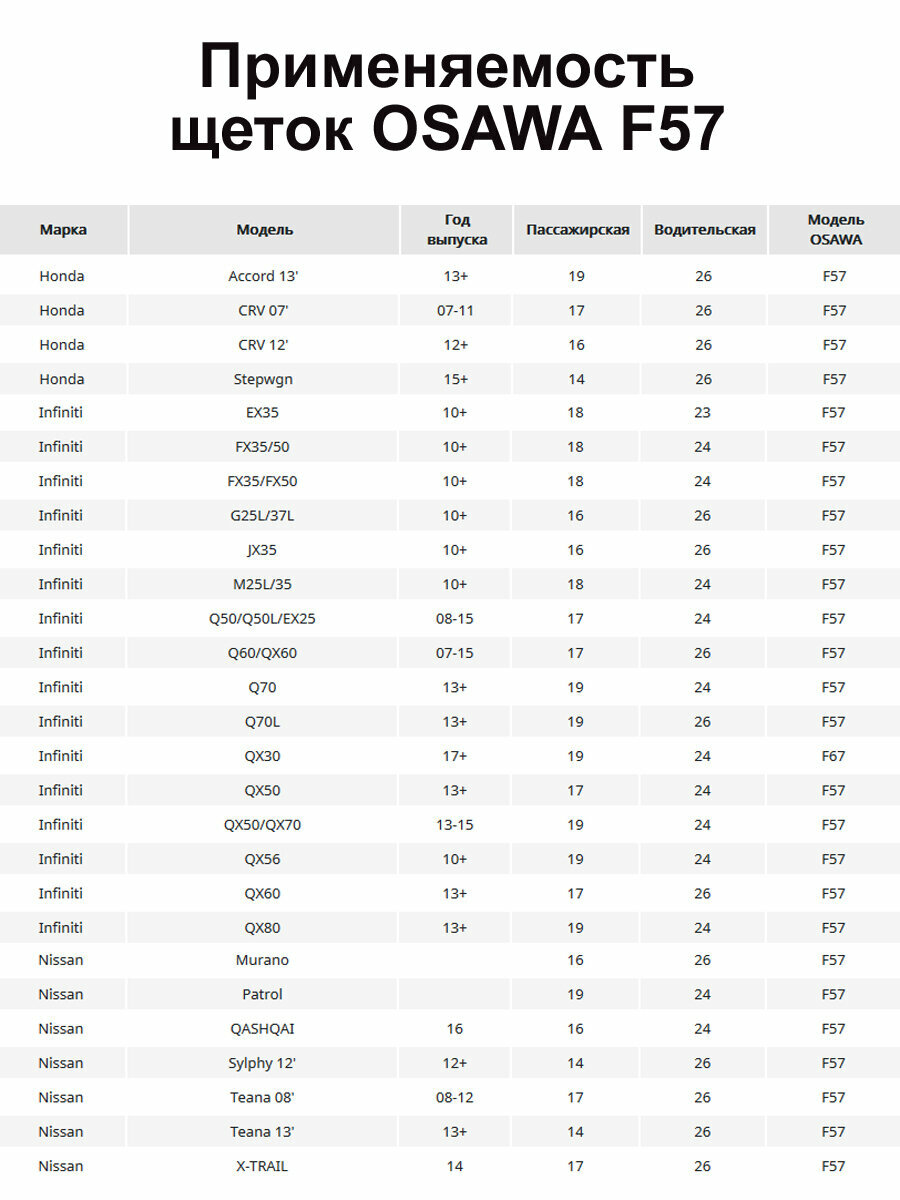Viewport: 900px width, 1200px height.
Task: Select the Honda Stepwgn row
Action: (x=450, y=379)
